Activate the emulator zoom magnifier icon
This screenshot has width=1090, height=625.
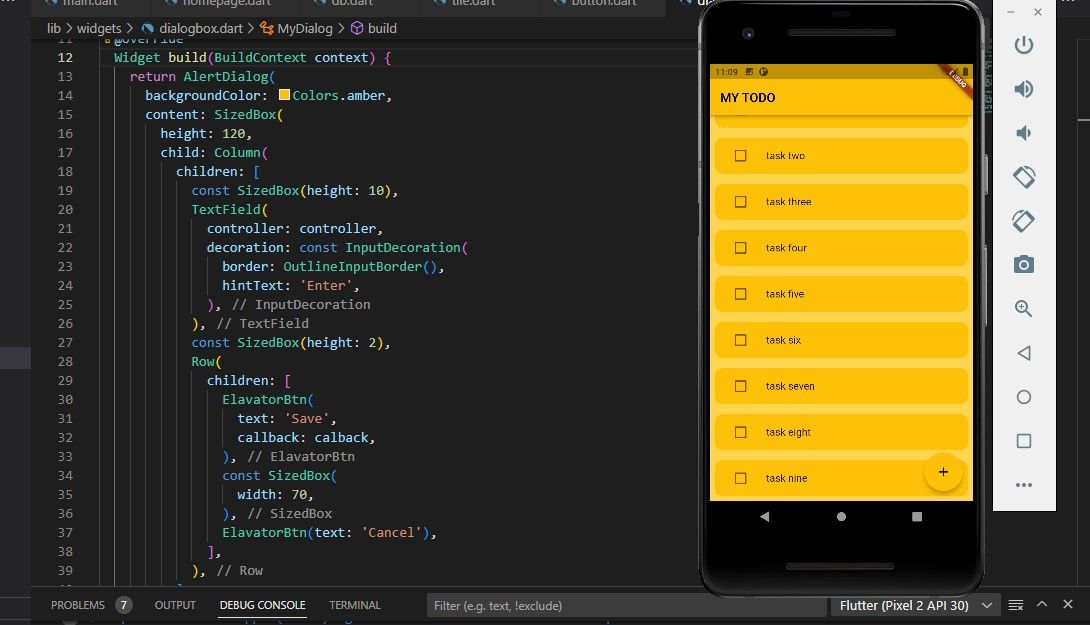pyautogui.click(x=1023, y=309)
